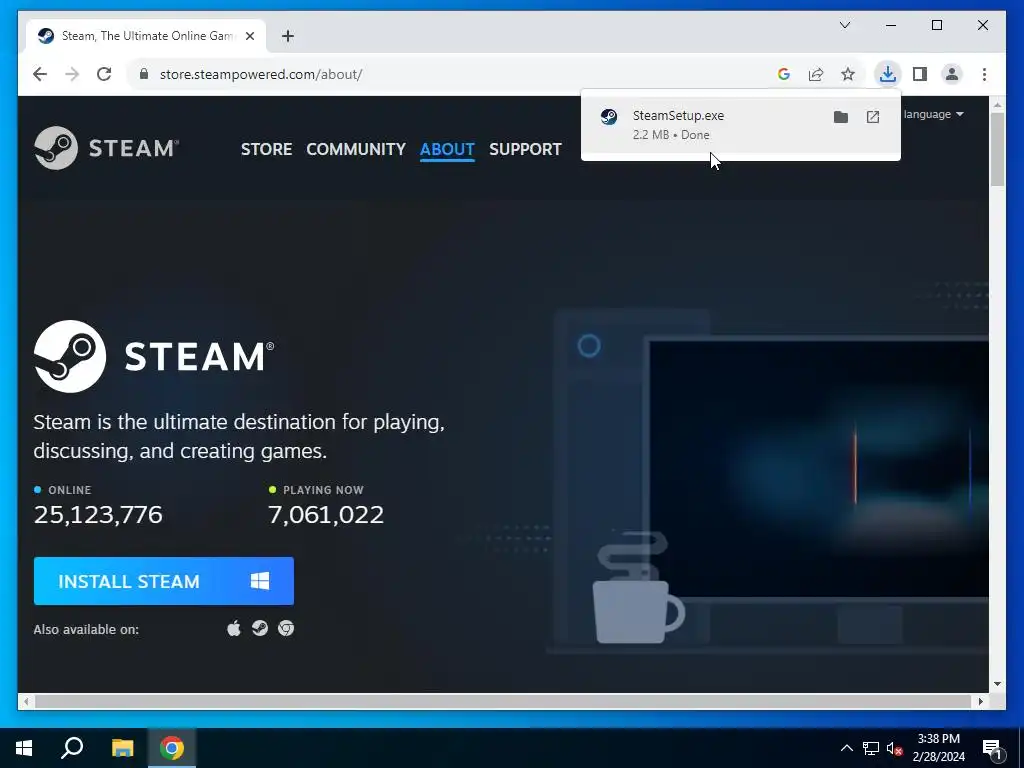The width and height of the screenshot is (1024, 768).
Task: Open the SUPPORT menu
Action: pyautogui.click(x=525, y=149)
